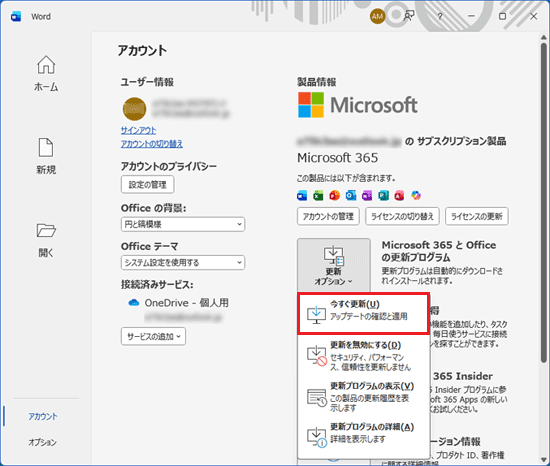Collapse the 更新オプション dropdown button
Image resolution: width=550 pixels, height=466 pixels.
[334, 265]
